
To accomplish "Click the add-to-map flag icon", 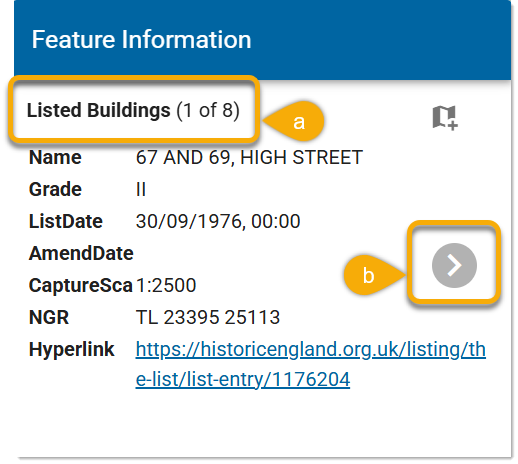I will click(x=445, y=118).
